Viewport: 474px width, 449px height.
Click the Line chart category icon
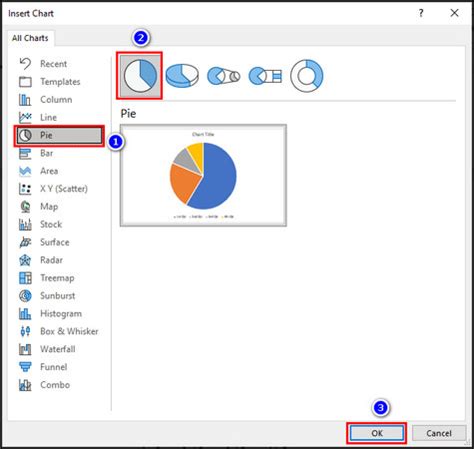click(25, 117)
